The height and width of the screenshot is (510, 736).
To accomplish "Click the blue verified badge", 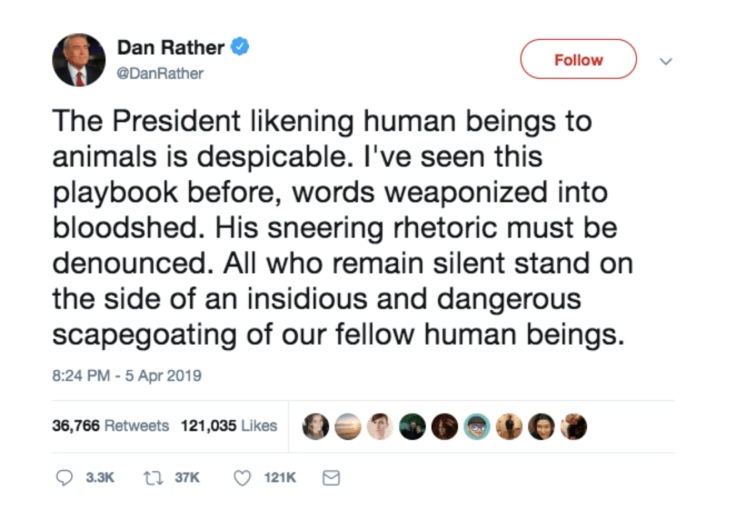I will coord(240,47).
